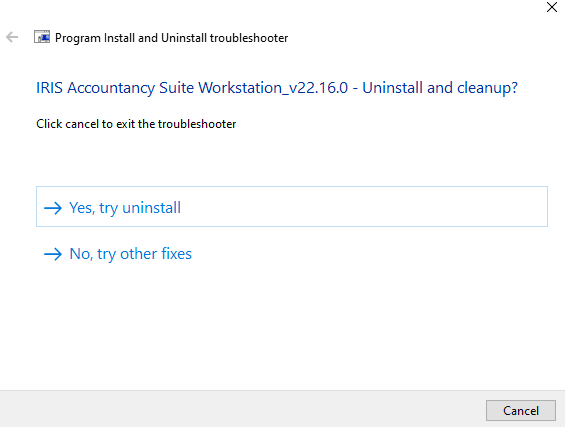This screenshot has width=565, height=427.
Task: Click the word troubleshooter in the window title
Action: pyautogui.click(x=249, y=38)
